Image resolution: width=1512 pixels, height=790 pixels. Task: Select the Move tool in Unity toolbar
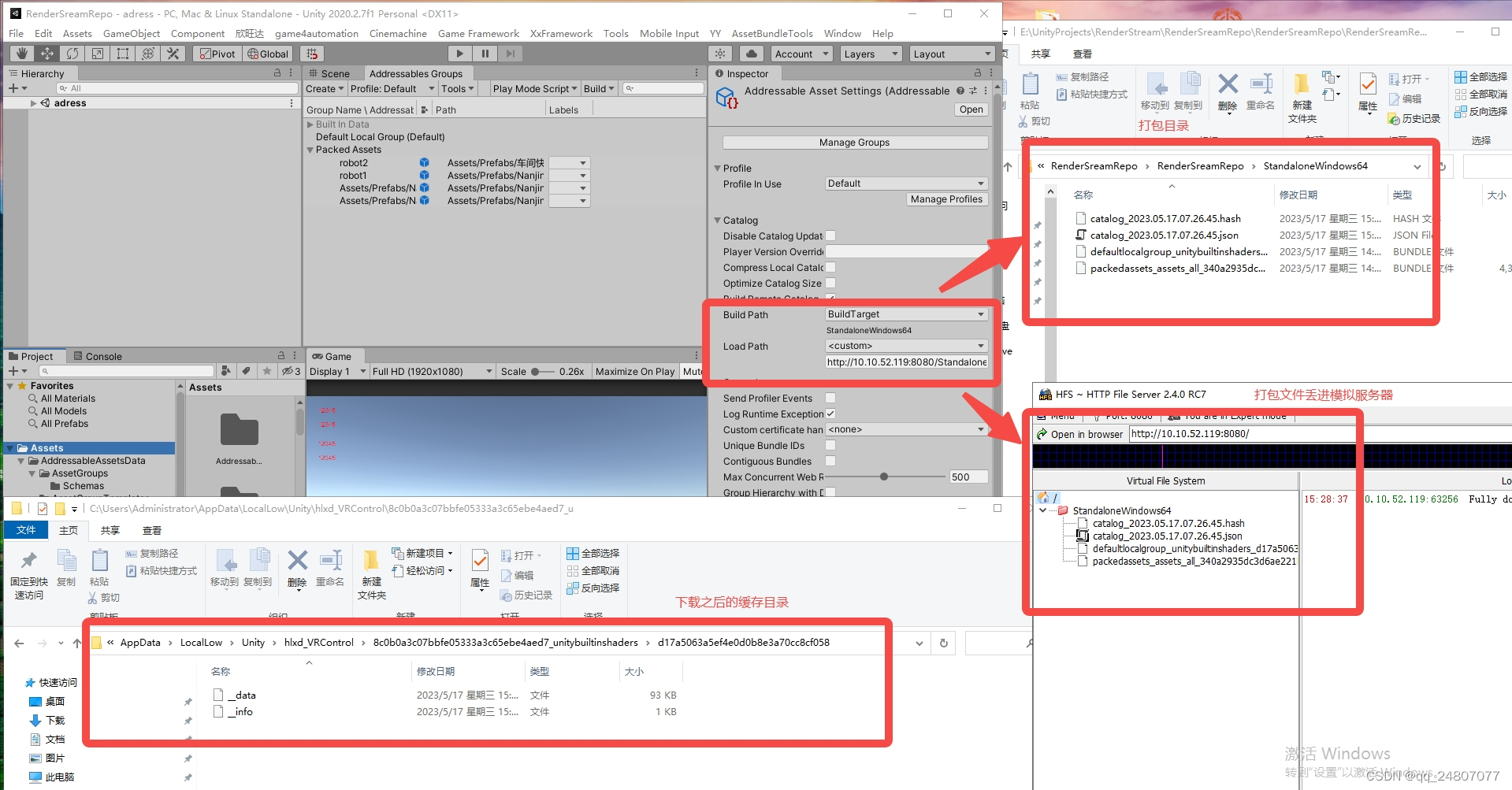(47, 54)
